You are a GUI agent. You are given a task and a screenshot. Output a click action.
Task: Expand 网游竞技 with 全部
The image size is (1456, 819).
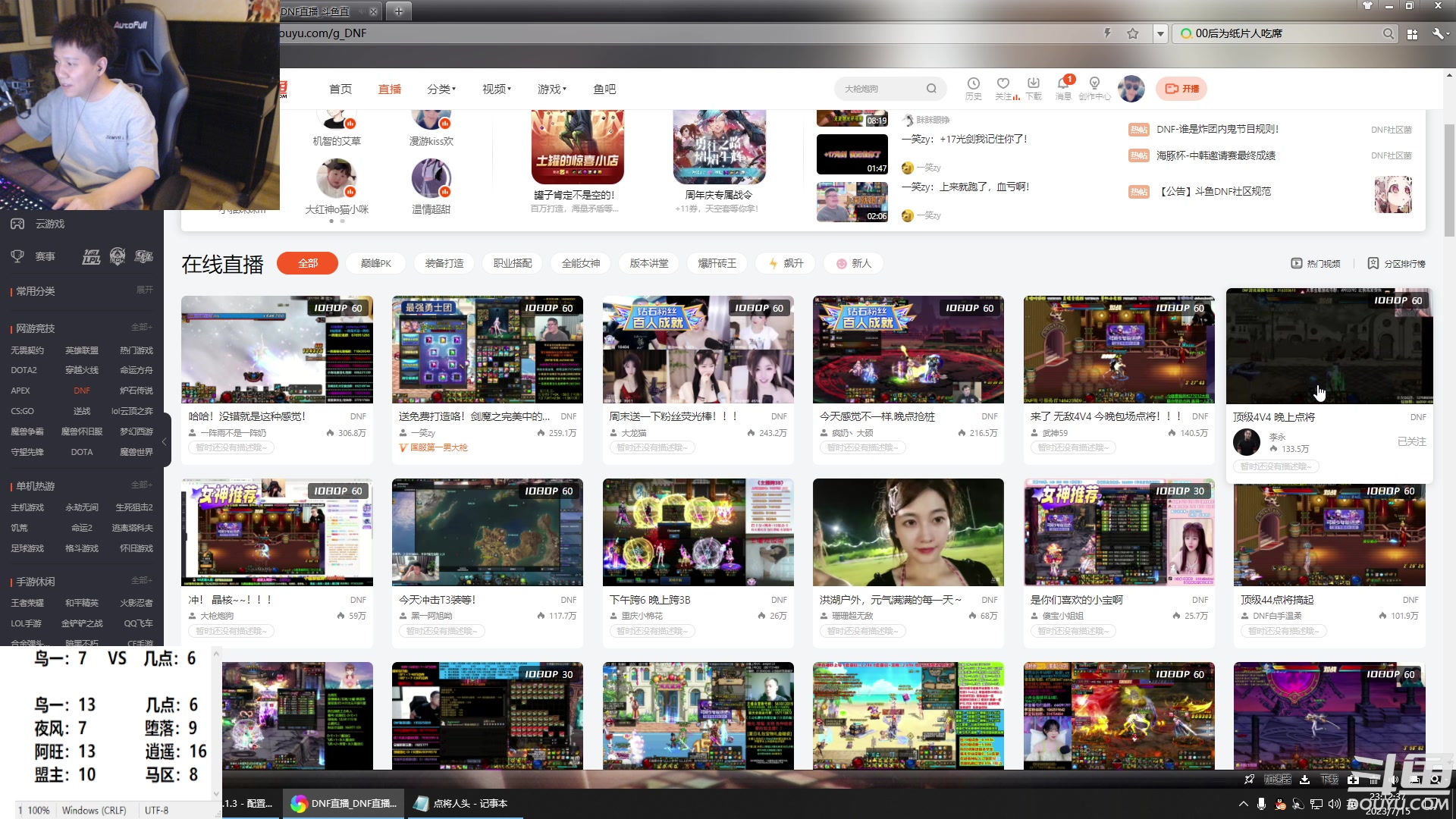coord(142,327)
